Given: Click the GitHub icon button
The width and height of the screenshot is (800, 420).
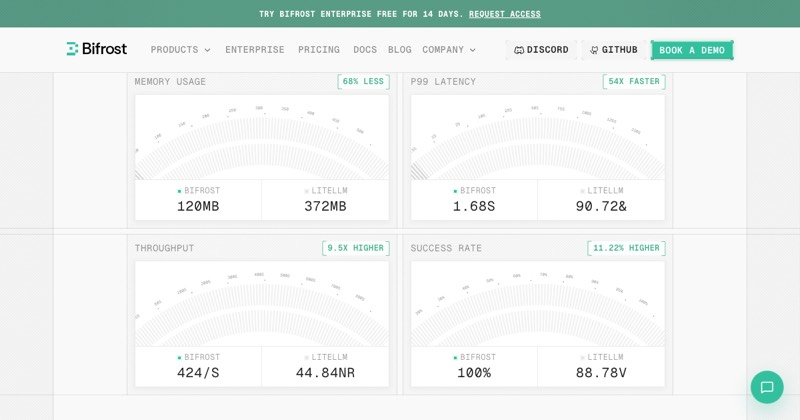Looking at the screenshot, I should (x=614, y=50).
